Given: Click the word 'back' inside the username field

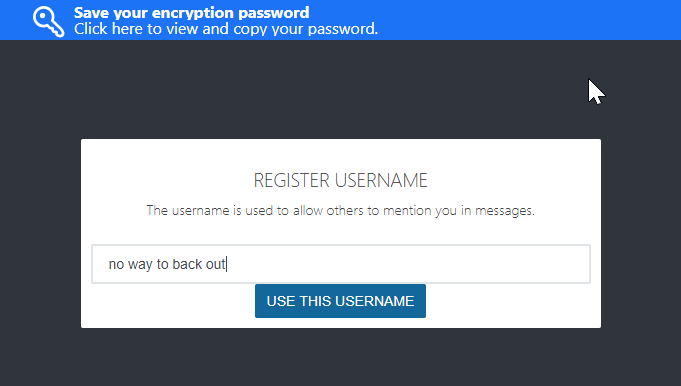Looking at the screenshot, I should coord(184,264).
